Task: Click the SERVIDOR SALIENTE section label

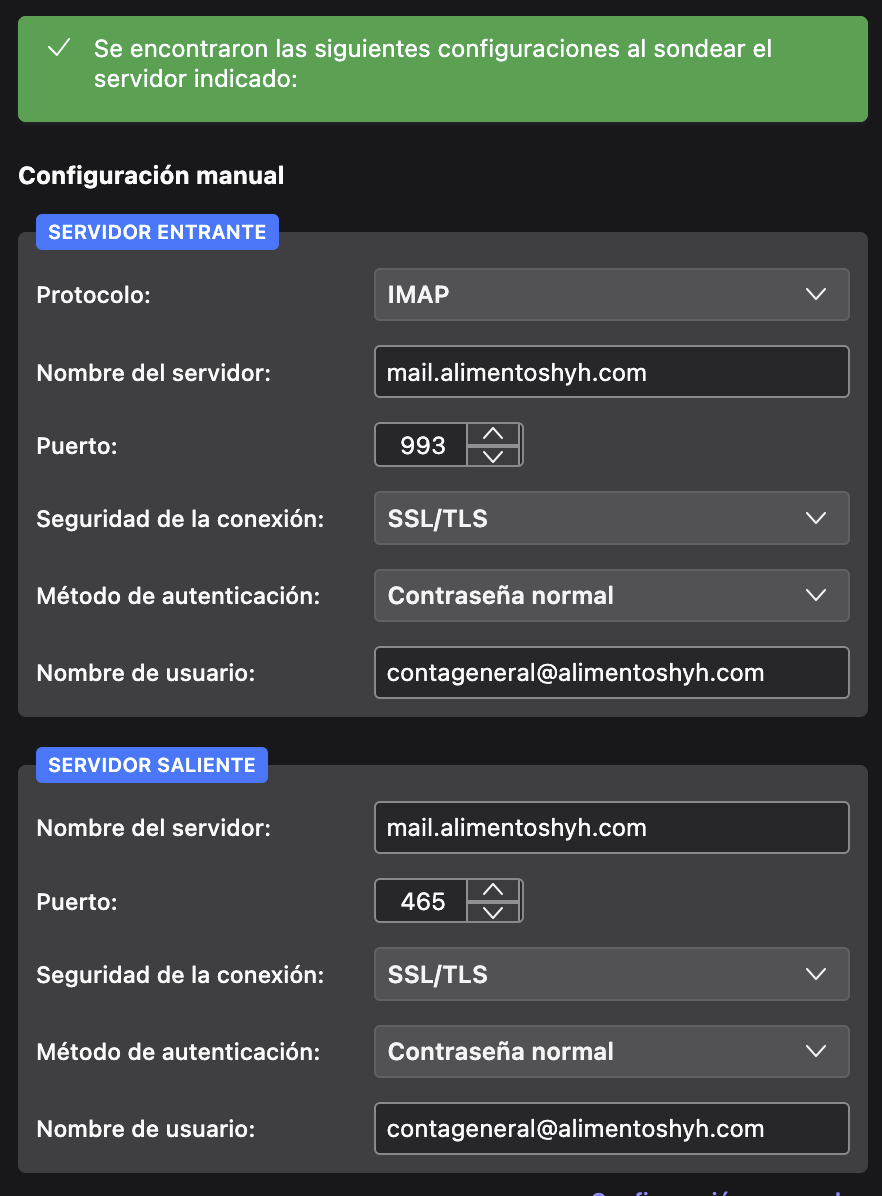Action: click(x=152, y=766)
